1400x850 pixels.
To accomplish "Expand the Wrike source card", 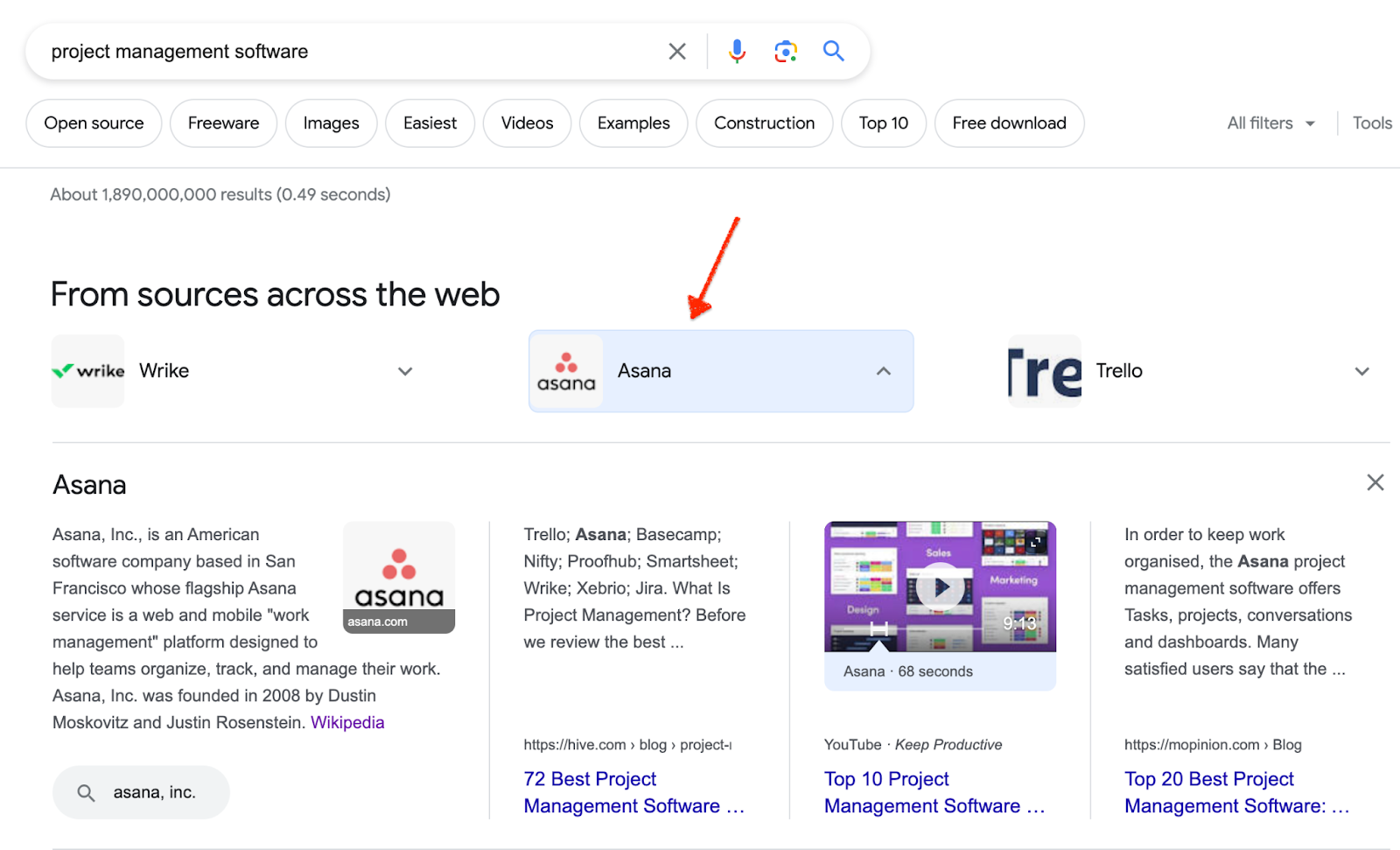I will (x=405, y=371).
